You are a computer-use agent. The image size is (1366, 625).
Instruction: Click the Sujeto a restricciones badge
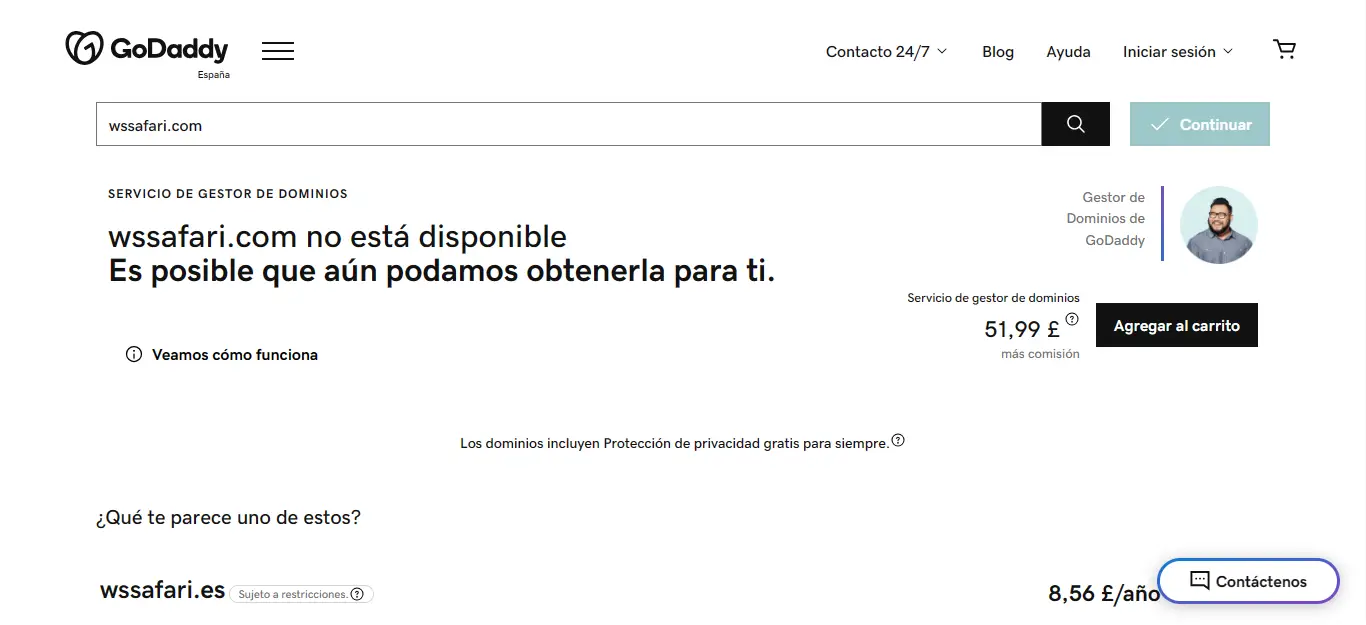[x=301, y=594]
